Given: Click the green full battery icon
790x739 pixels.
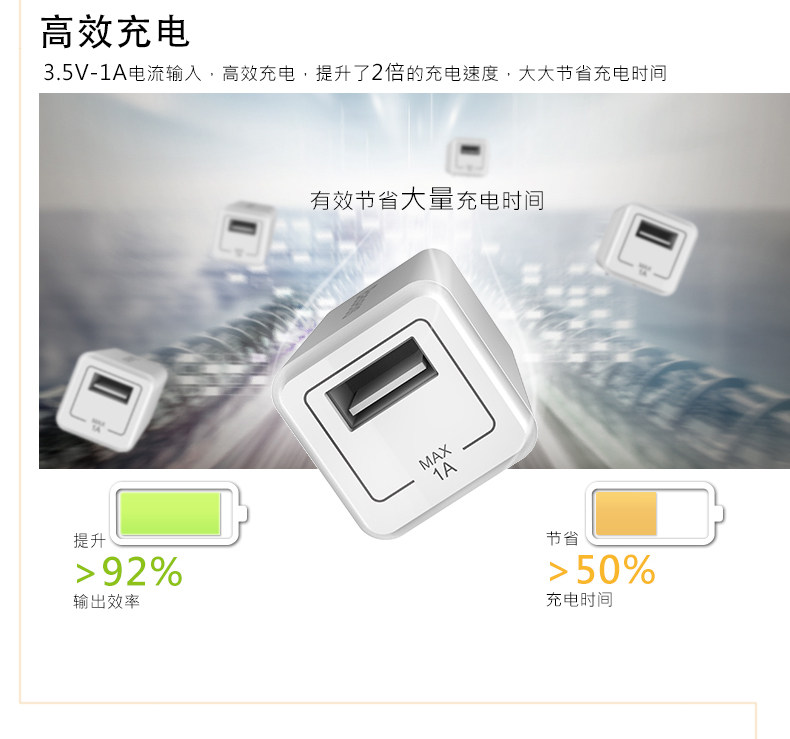Looking at the screenshot, I should pyautogui.click(x=179, y=514).
